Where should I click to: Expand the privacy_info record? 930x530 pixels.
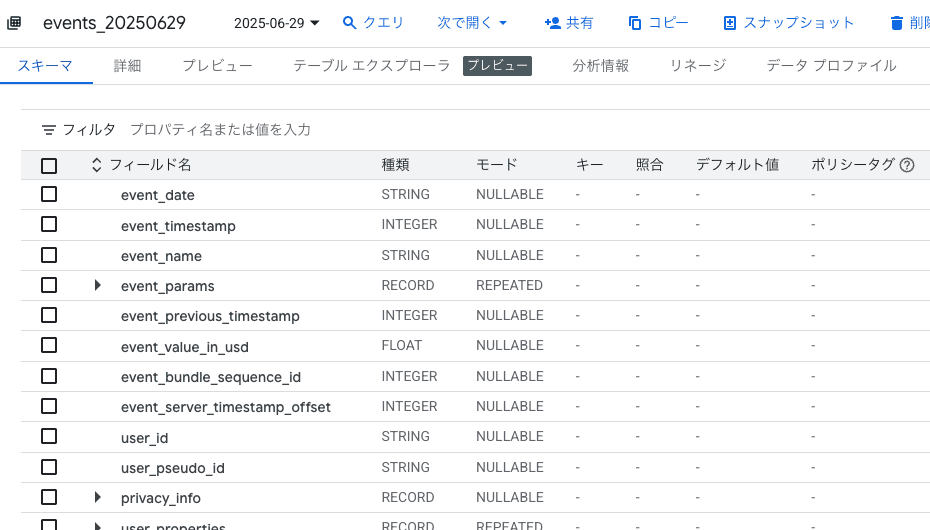coord(98,497)
